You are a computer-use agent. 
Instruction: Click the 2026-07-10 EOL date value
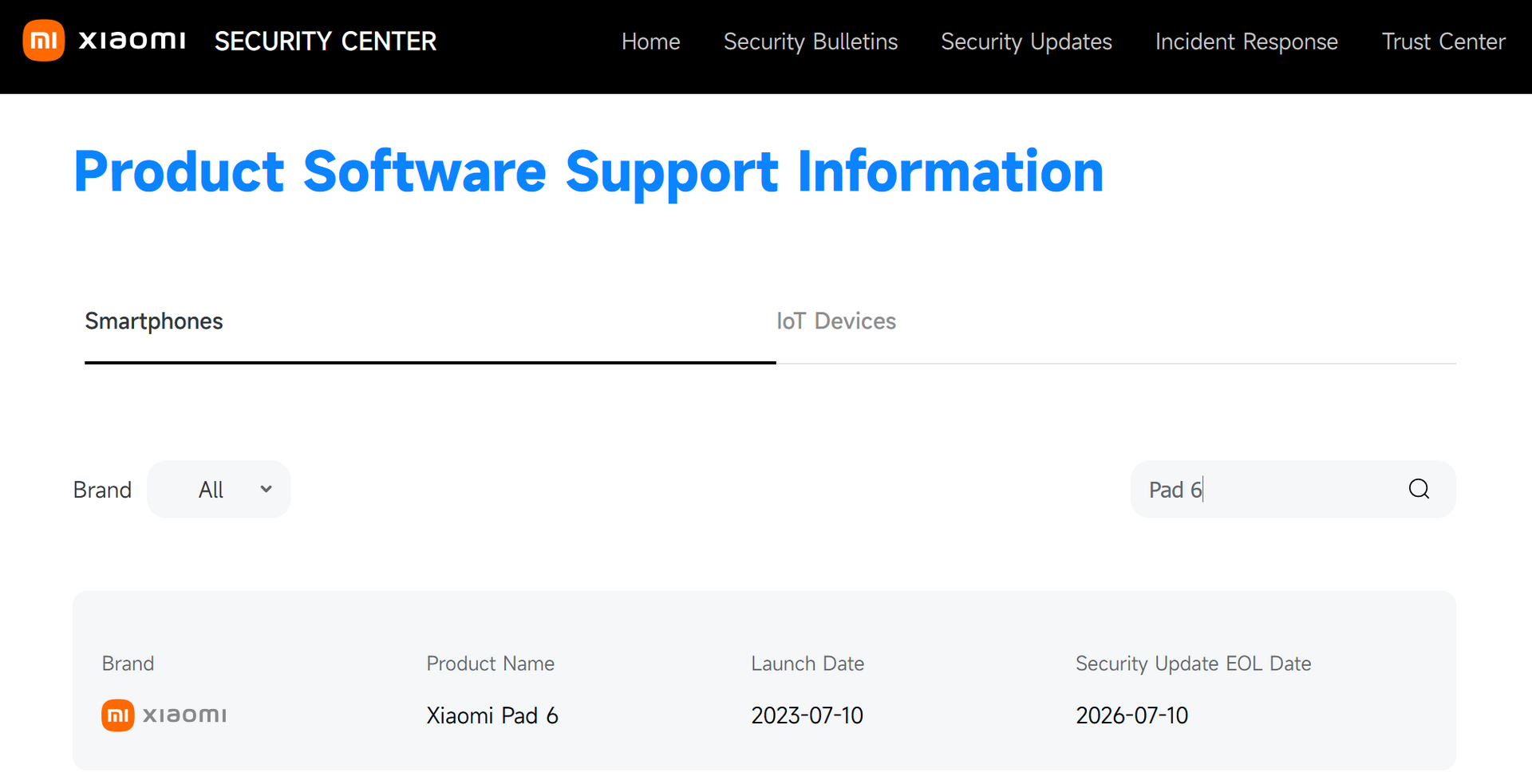pyautogui.click(x=1131, y=715)
